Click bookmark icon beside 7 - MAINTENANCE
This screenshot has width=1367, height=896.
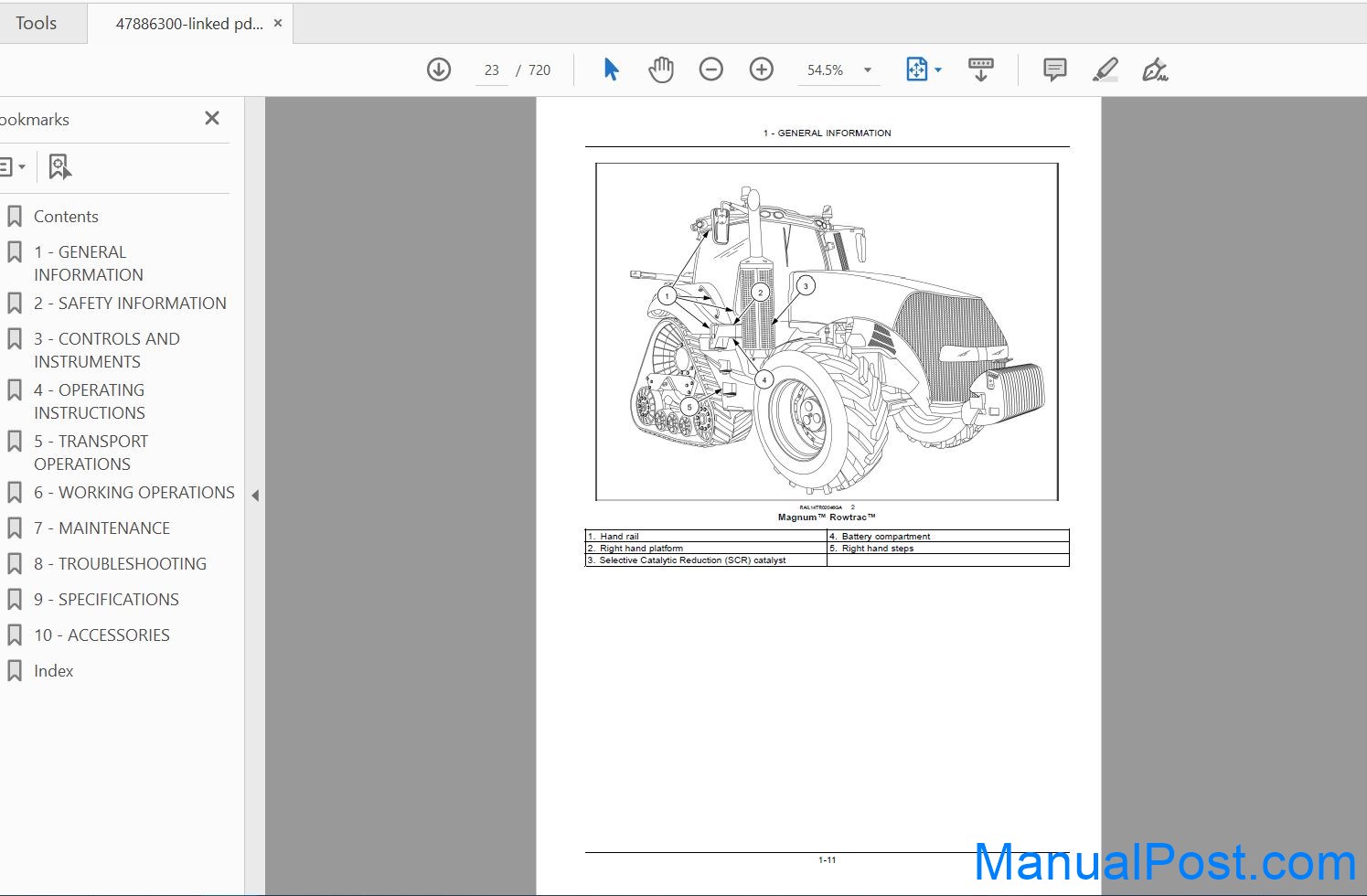[x=15, y=528]
